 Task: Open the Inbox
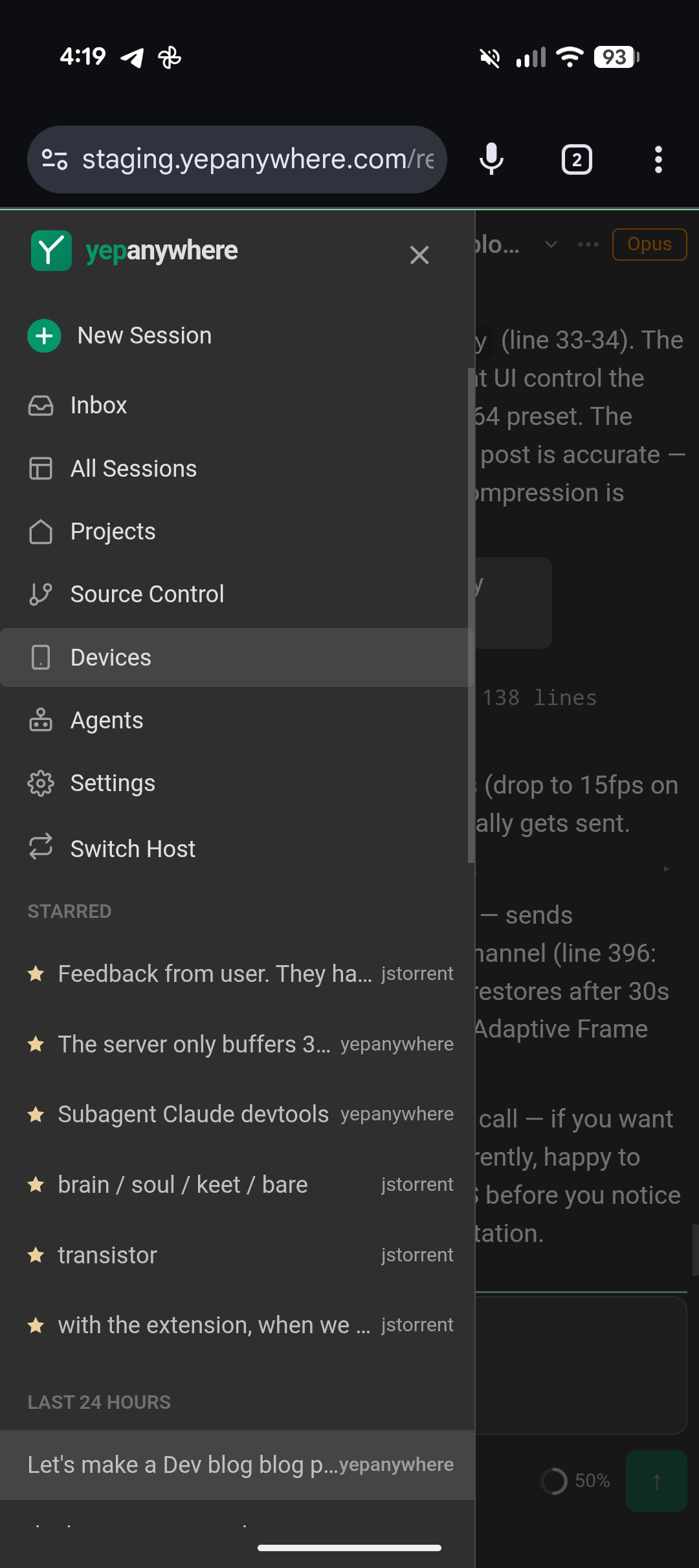(x=98, y=405)
